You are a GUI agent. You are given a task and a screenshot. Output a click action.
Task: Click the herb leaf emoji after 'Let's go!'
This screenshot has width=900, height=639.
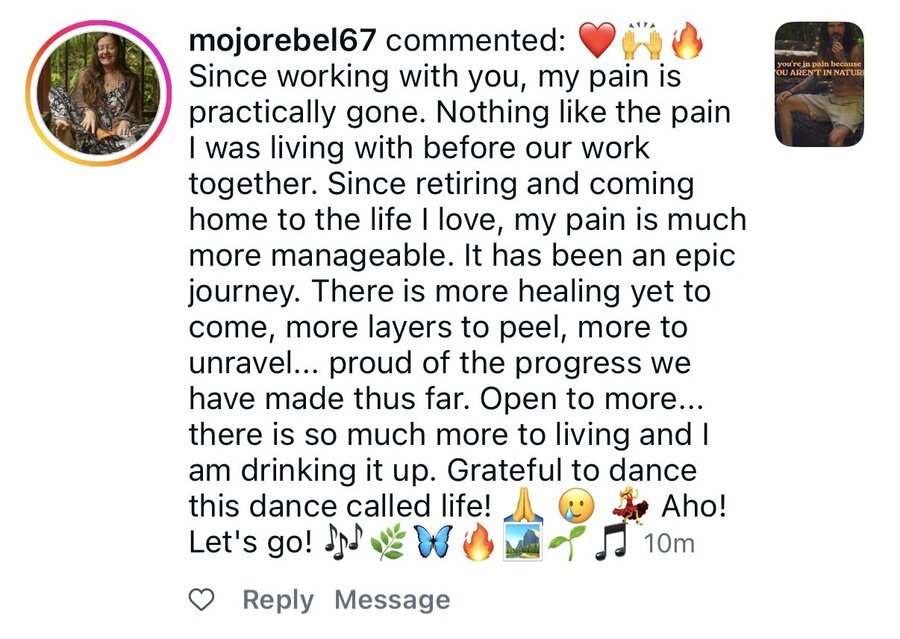[x=388, y=541]
